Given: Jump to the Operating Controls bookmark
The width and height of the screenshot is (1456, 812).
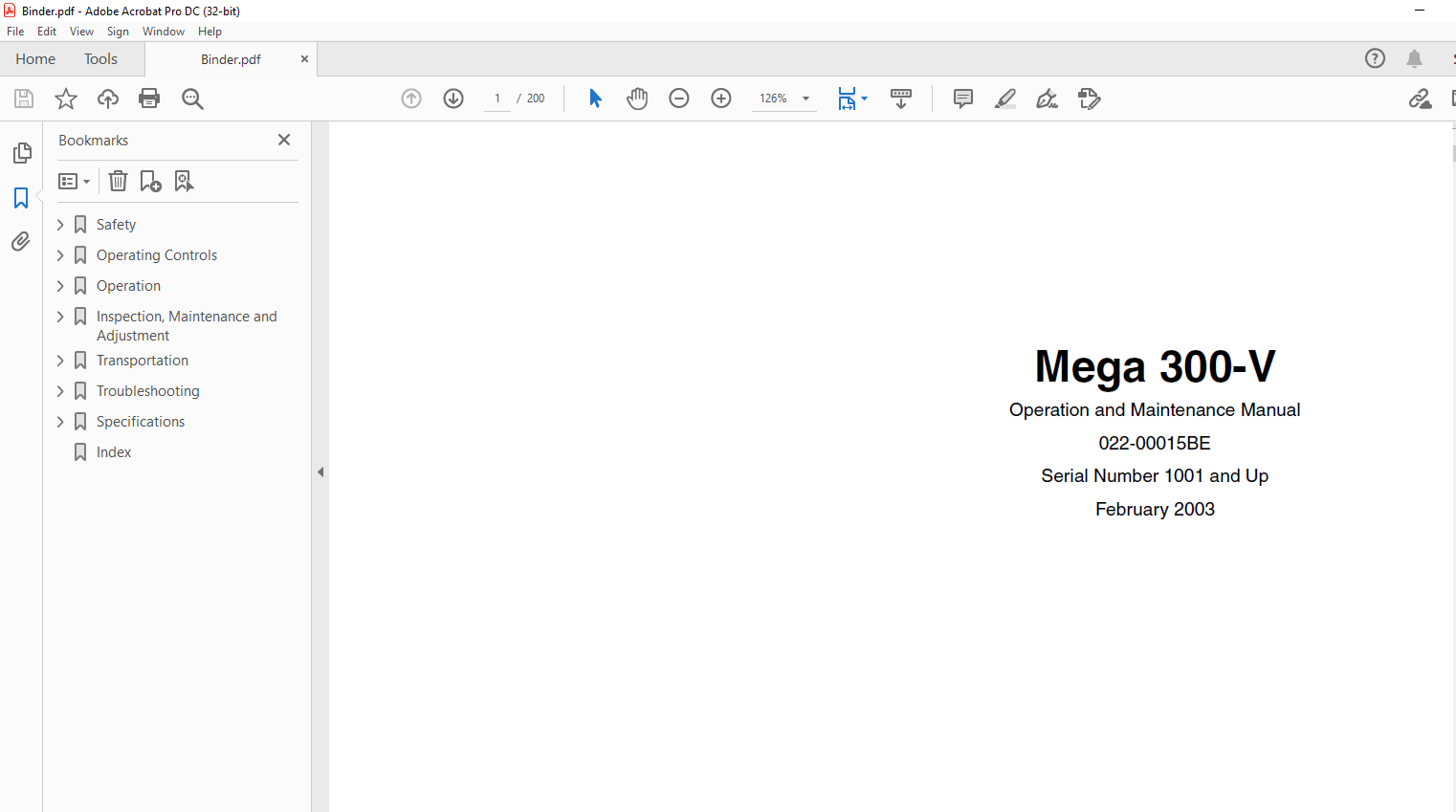Looking at the screenshot, I should [157, 255].
